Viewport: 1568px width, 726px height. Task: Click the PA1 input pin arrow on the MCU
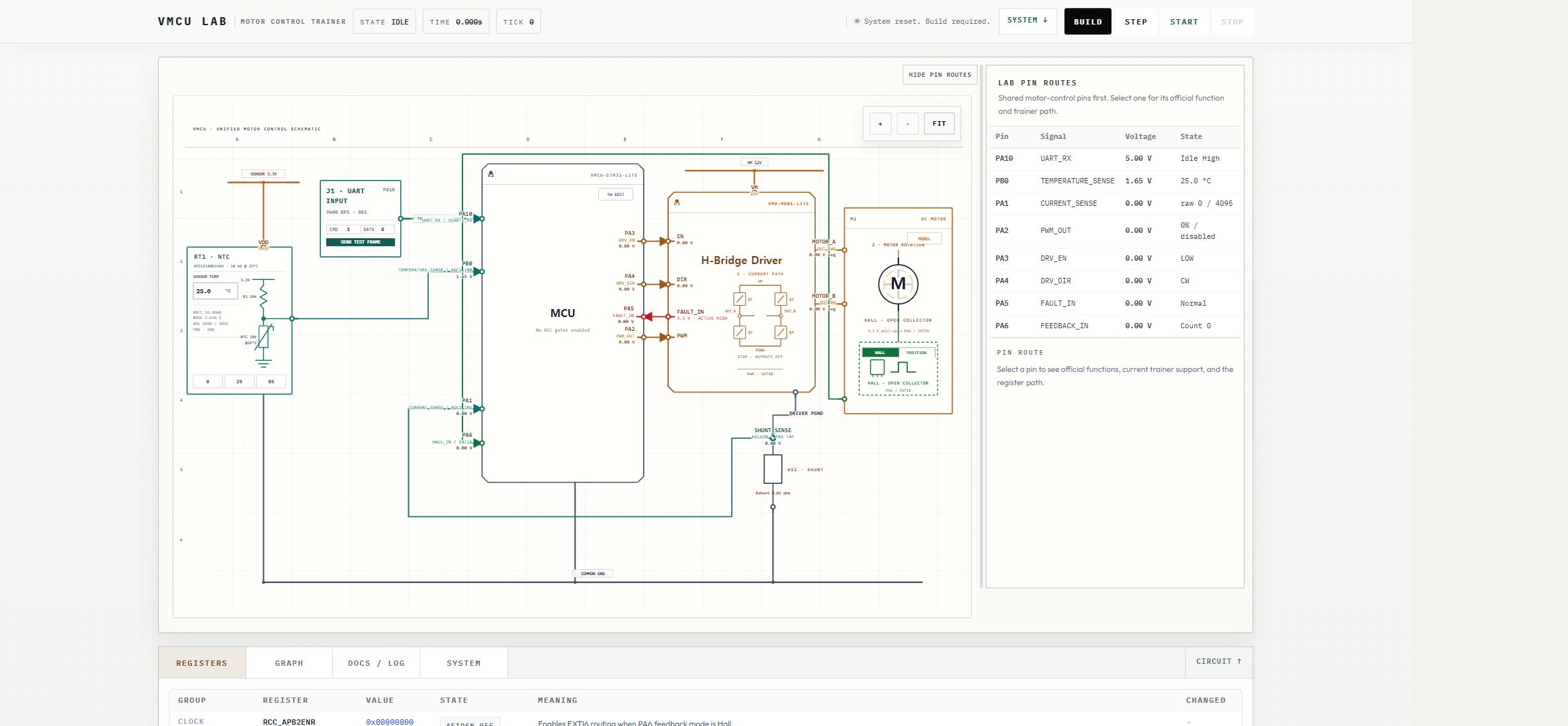(x=478, y=409)
